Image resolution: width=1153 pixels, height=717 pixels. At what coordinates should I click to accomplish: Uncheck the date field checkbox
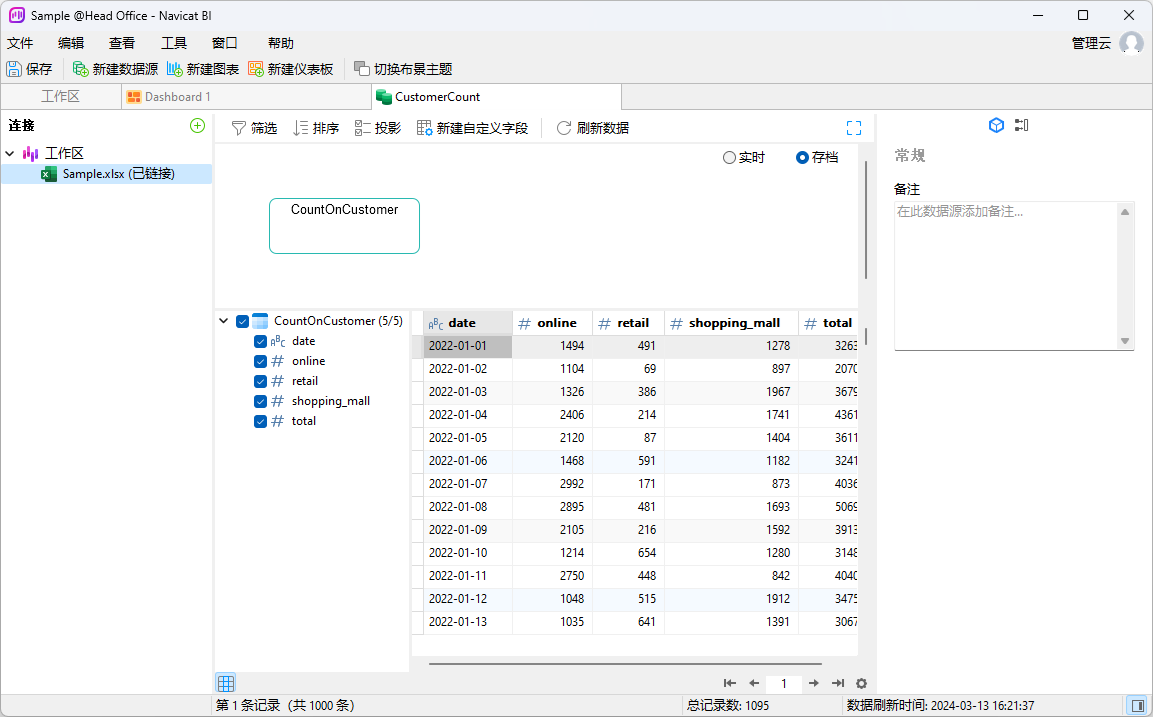pyautogui.click(x=260, y=341)
